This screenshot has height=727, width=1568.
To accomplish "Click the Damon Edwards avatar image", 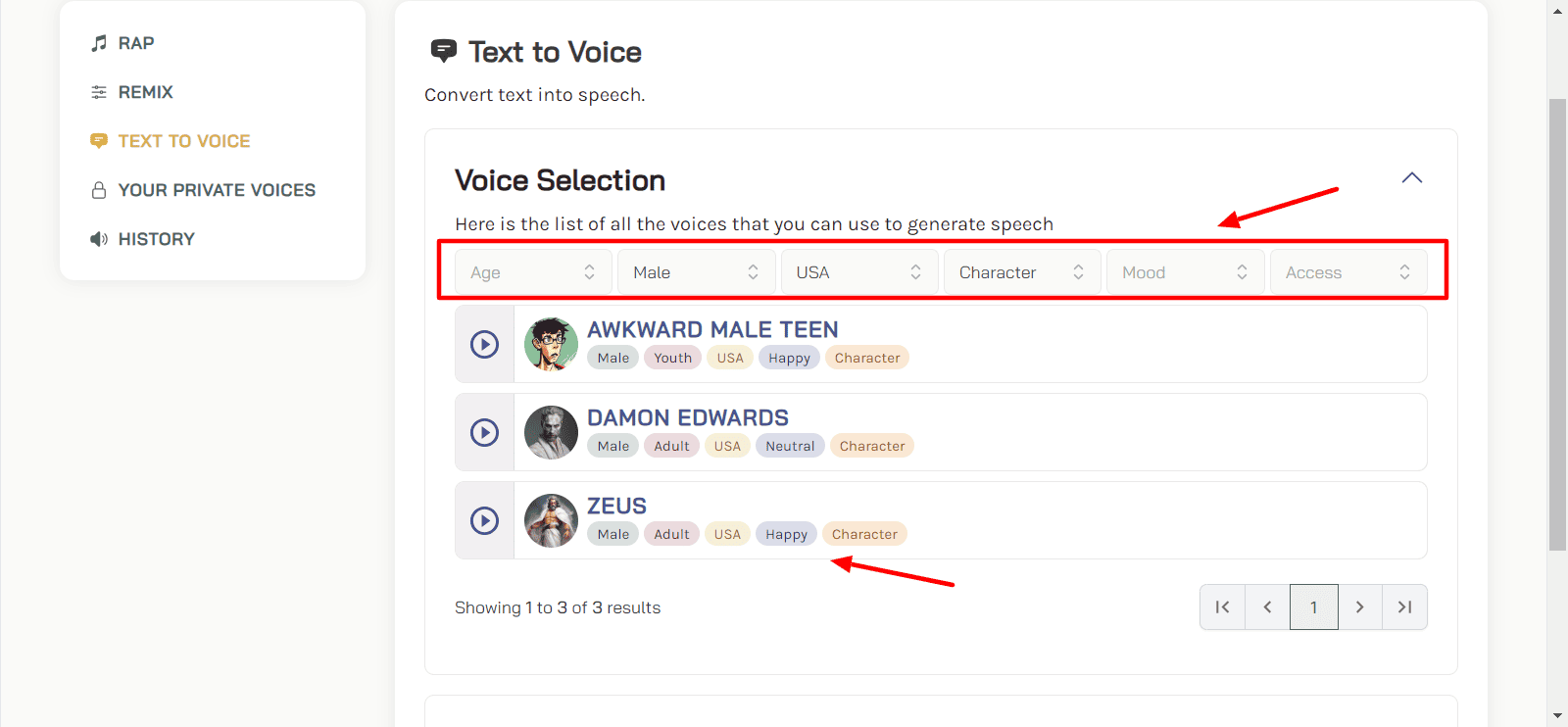I will [x=551, y=432].
